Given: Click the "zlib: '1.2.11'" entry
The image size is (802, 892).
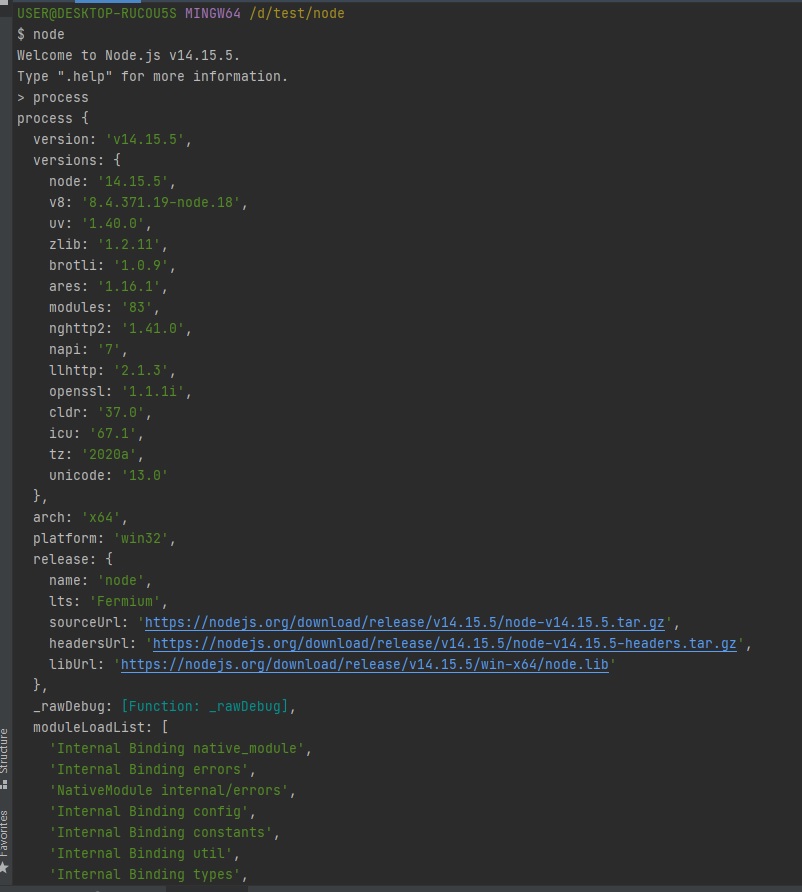Looking at the screenshot, I should [109, 245].
